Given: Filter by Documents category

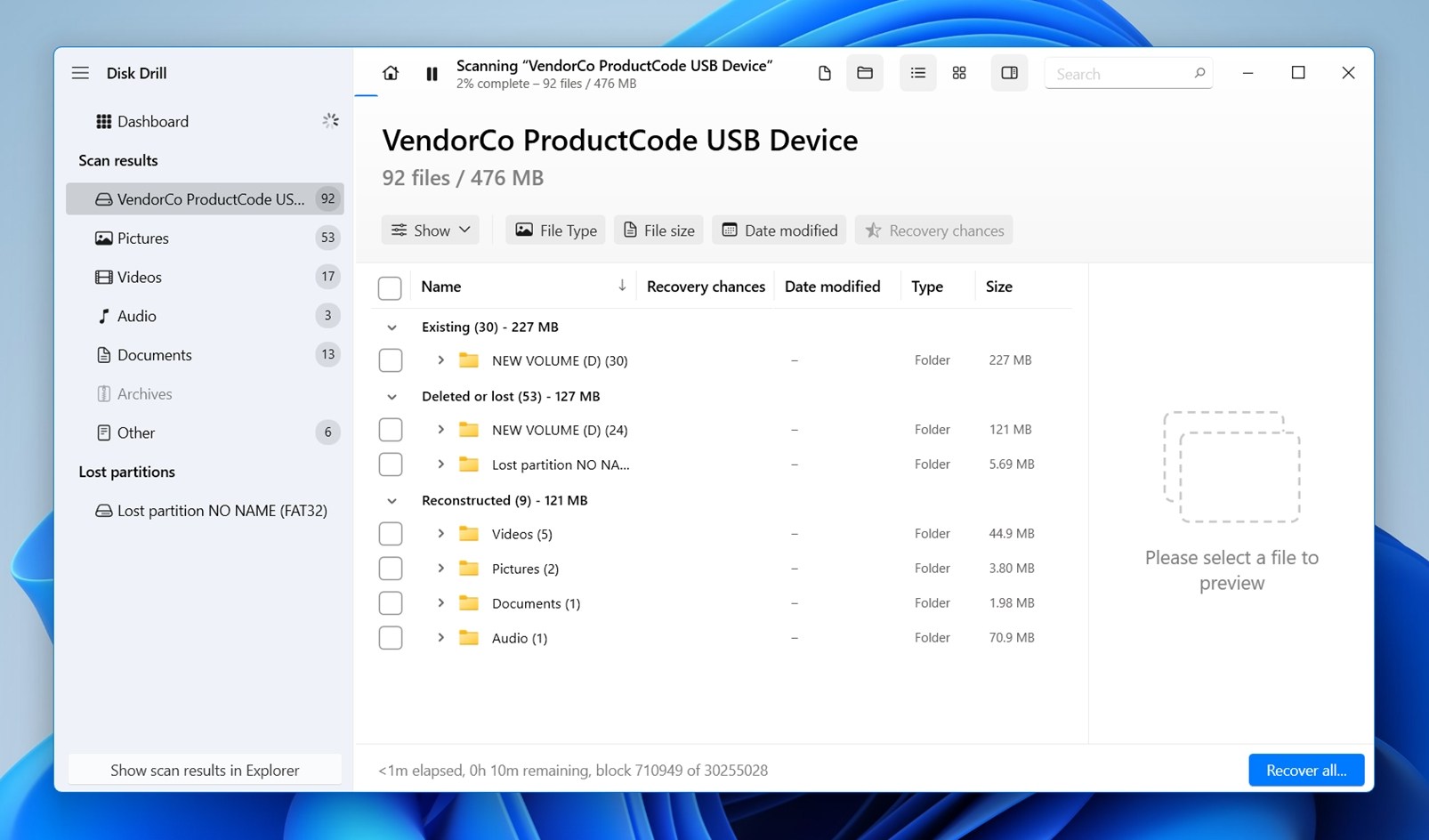Looking at the screenshot, I should pos(205,354).
